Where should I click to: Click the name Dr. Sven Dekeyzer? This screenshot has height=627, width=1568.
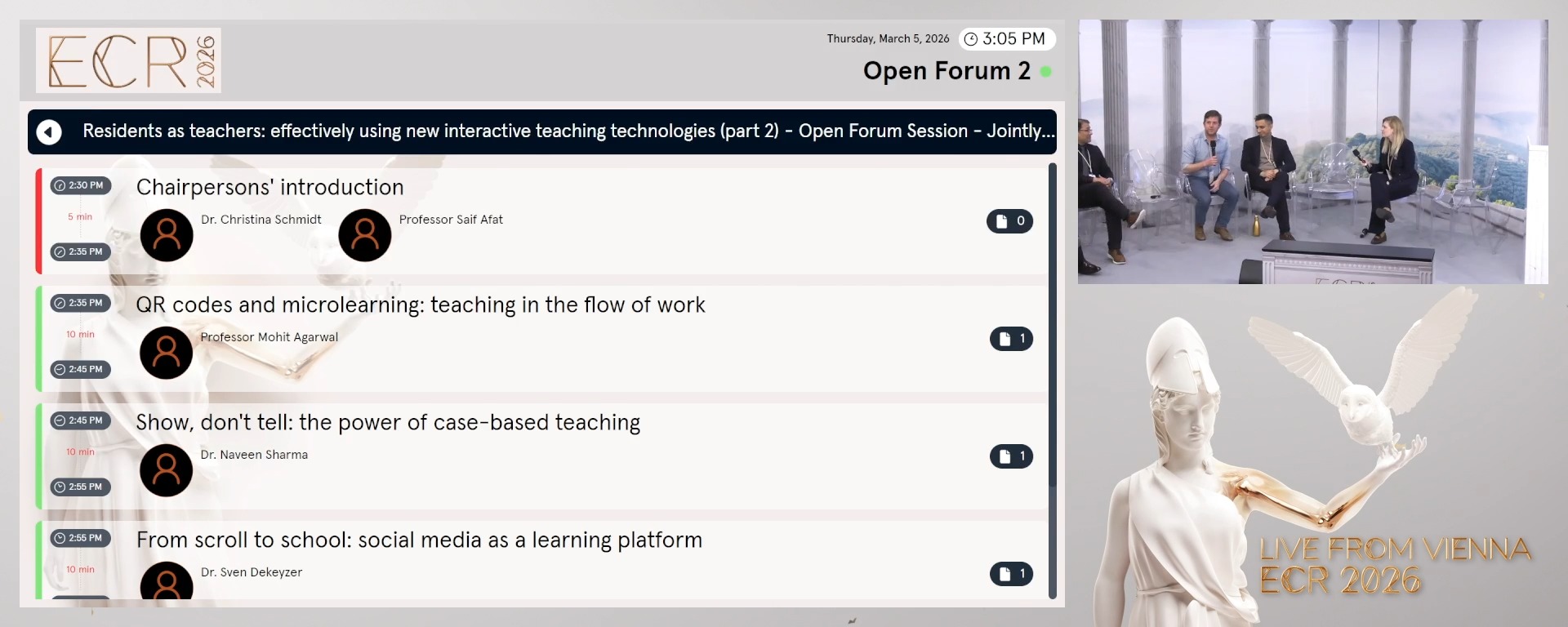[x=252, y=572]
